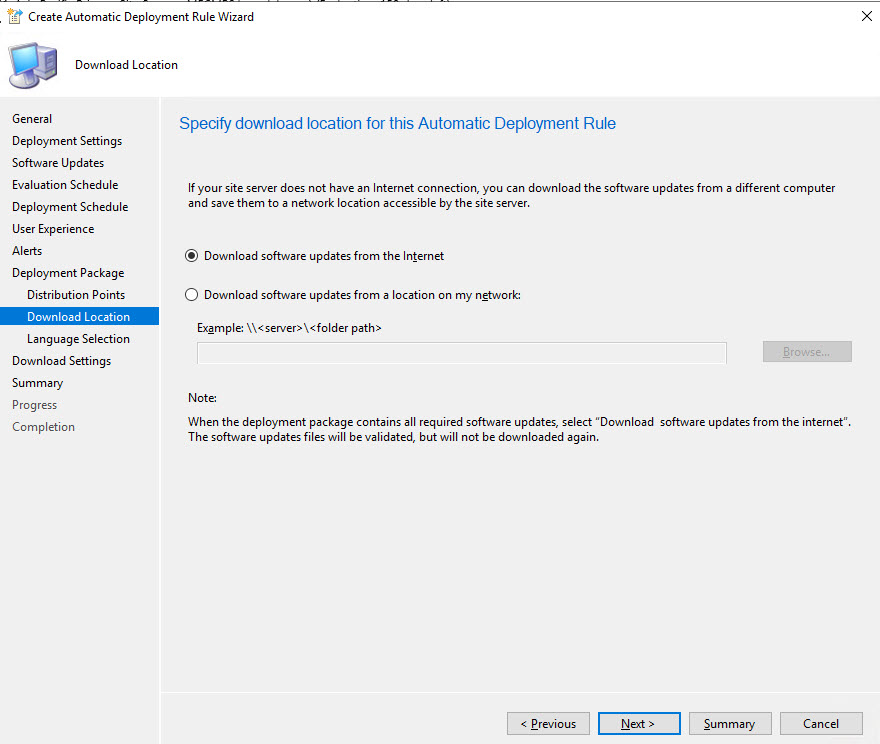Navigate to User Experience step
The height and width of the screenshot is (744, 880).
pos(53,229)
